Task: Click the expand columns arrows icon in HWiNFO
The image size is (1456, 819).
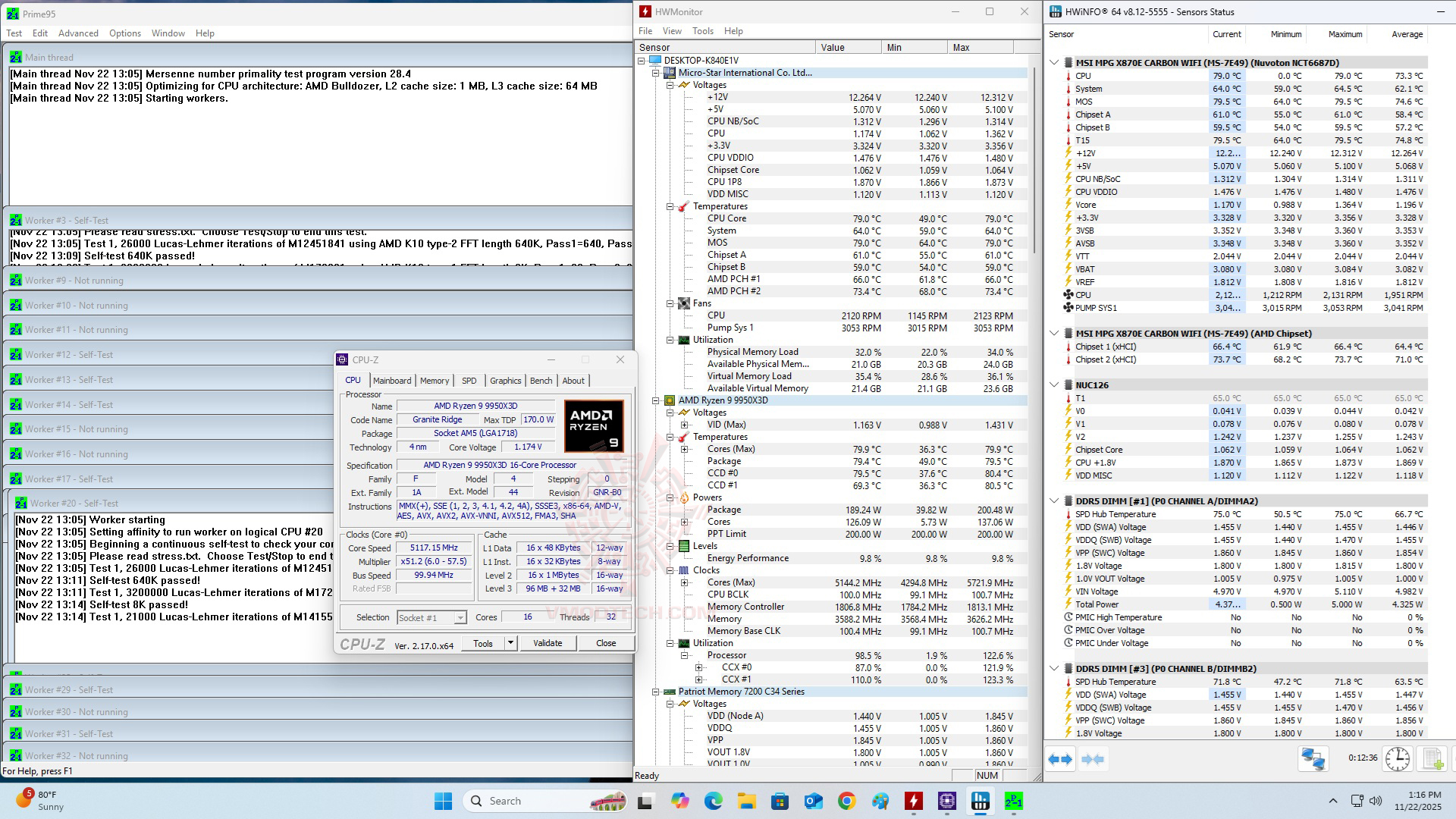Action: point(1060,759)
